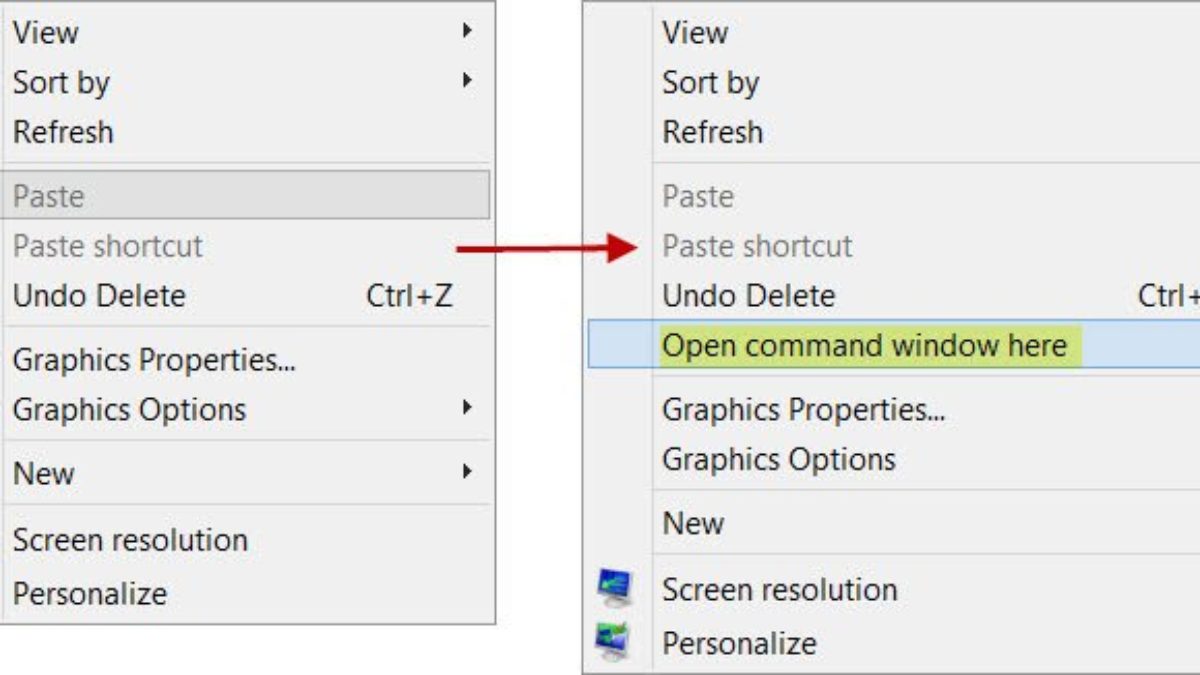Expand the Sort by submenu arrow
The height and width of the screenshot is (675, 1200).
coord(467,81)
